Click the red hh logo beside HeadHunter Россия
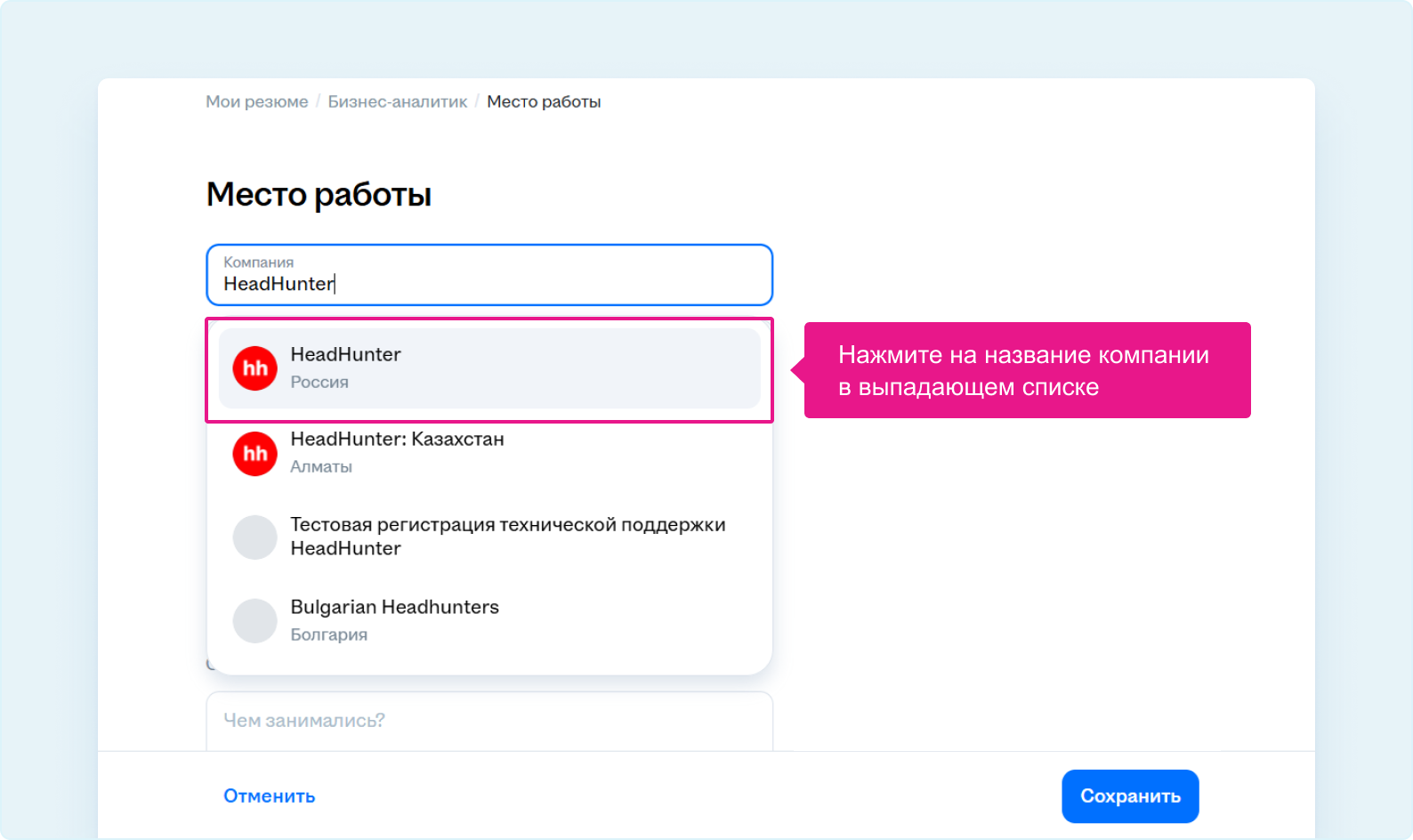The height and width of the screenshot is (840, 1413). (255, 368)
